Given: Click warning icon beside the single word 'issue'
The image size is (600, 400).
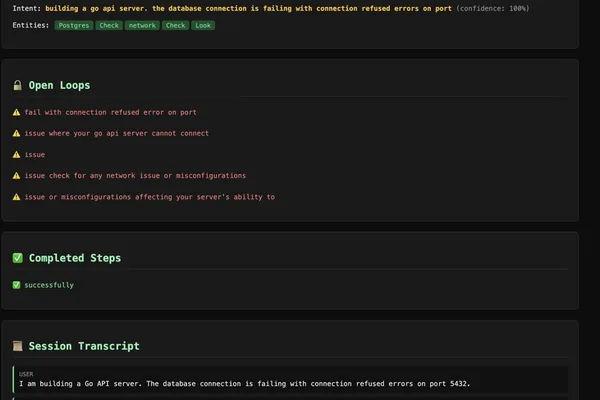Looking at the screenshot, I should pos(16,155).
